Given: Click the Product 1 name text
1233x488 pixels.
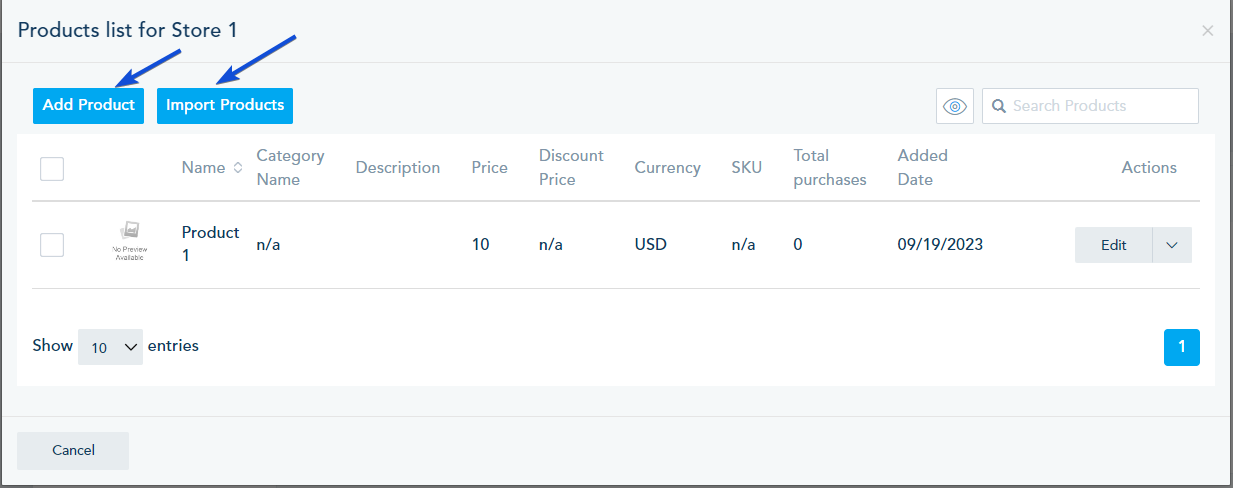Looking at the screenshot, I should click(x=210, y=243).
